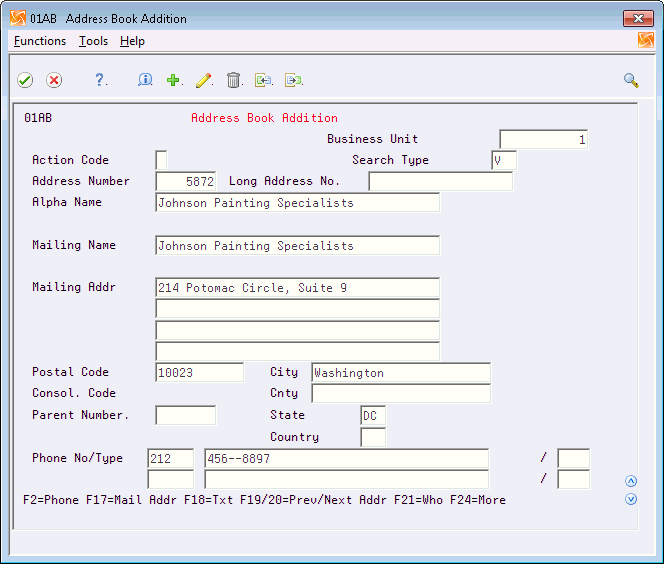This screenshot has height=564, width=664.
Task: Click the second phone area code field
Action: click(171, 480)
